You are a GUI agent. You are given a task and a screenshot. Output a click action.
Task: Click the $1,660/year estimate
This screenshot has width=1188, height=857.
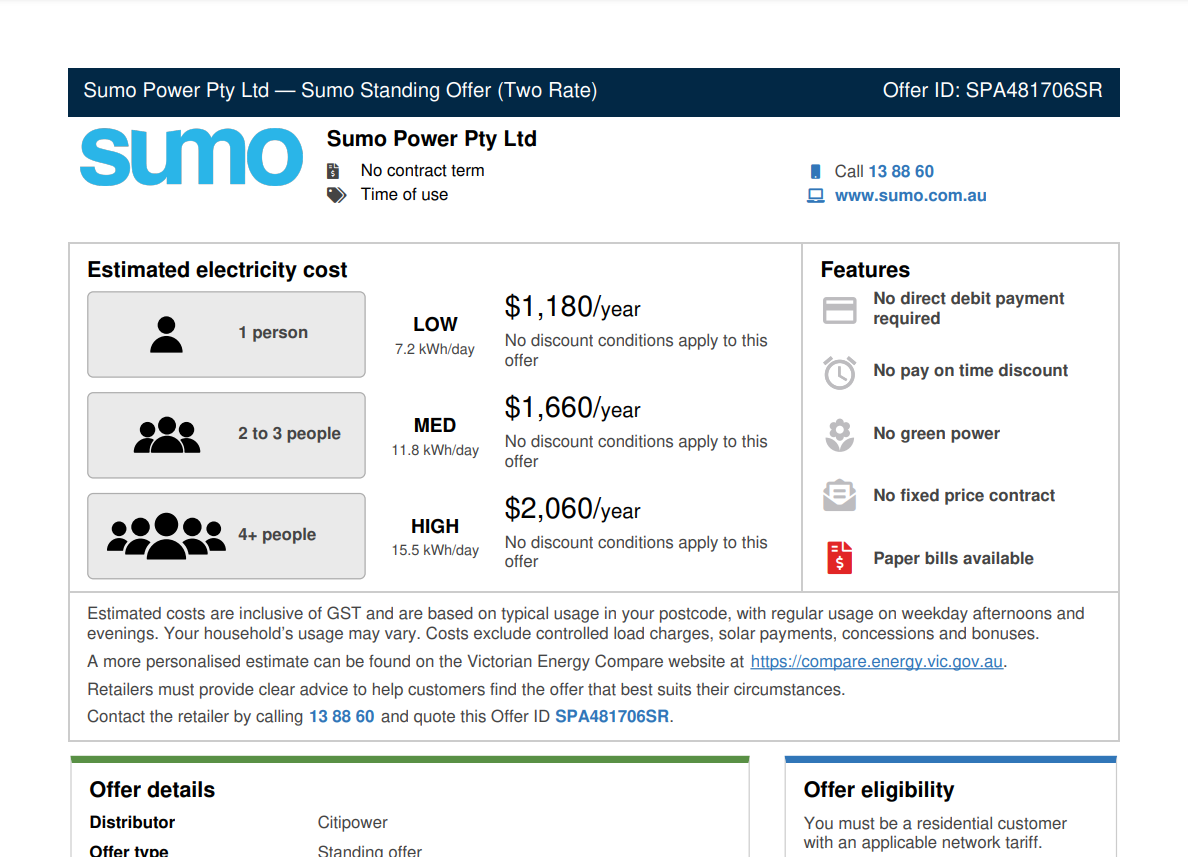point(573,408)
